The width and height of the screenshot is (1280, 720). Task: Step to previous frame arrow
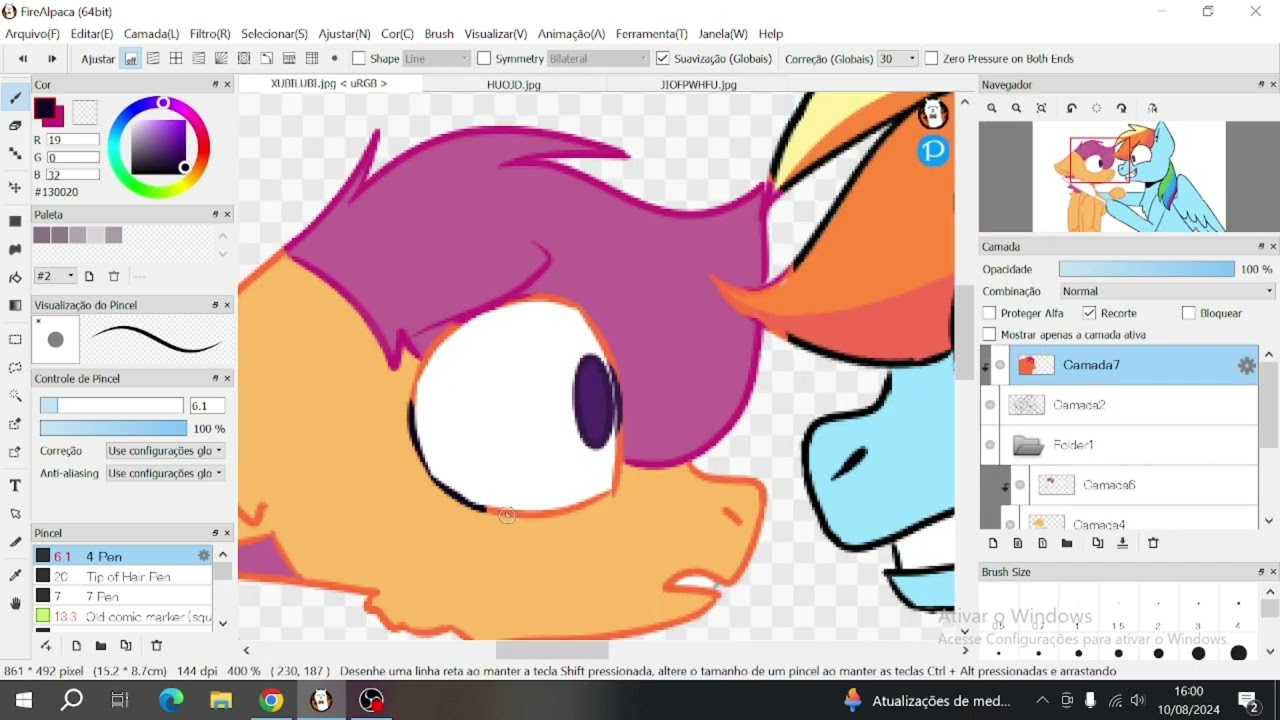23,59
